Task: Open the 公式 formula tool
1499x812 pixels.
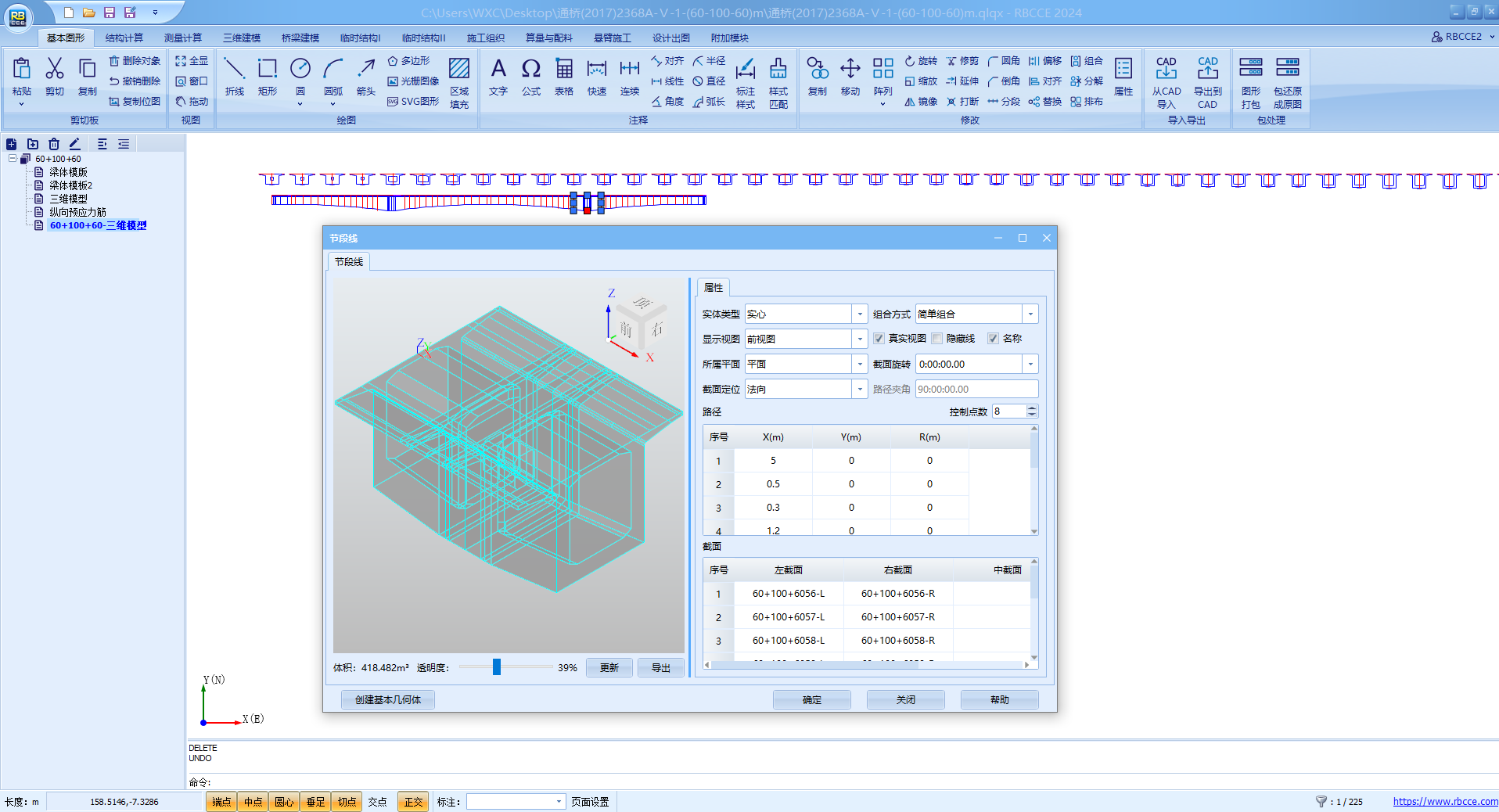Action: [531, 77]
